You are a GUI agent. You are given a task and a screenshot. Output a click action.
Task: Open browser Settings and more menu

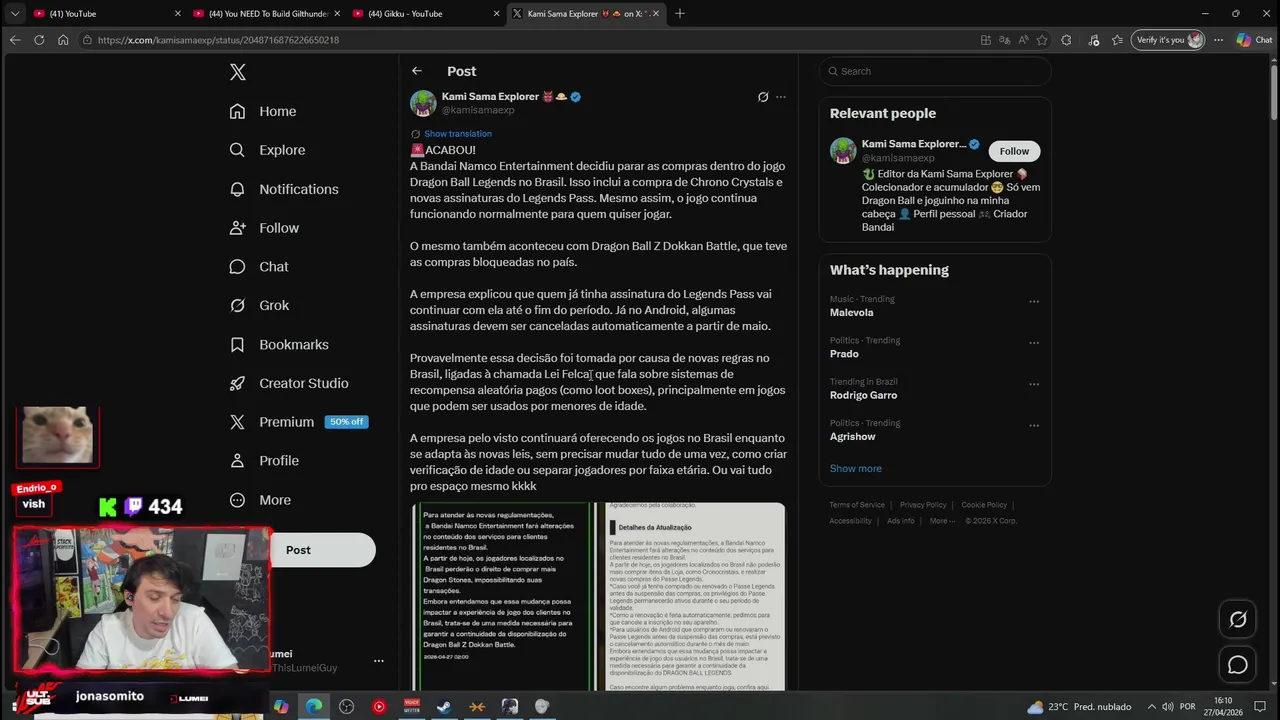(1218, 40)
